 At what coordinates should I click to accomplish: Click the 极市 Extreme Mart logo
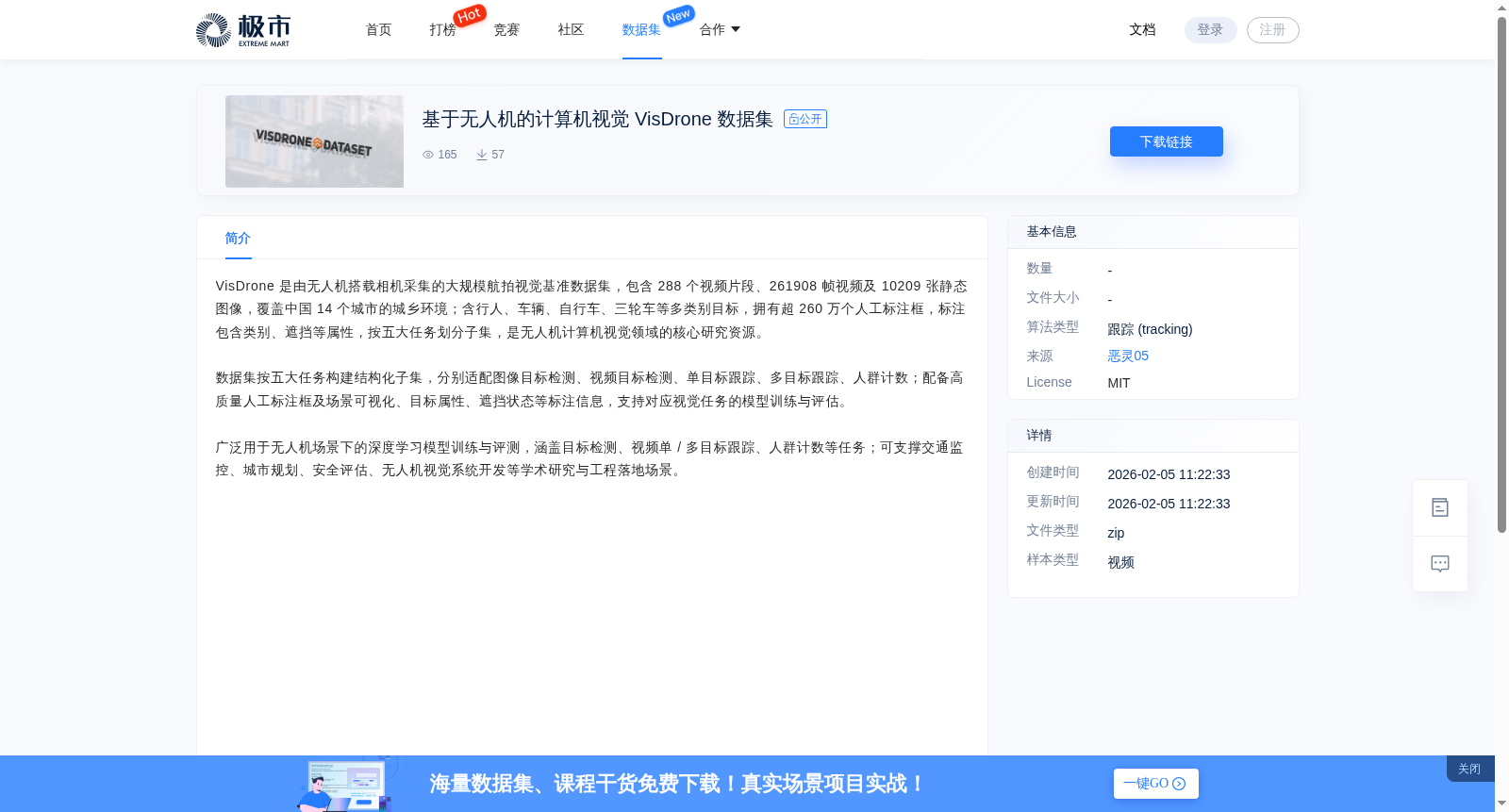point(243,30)
